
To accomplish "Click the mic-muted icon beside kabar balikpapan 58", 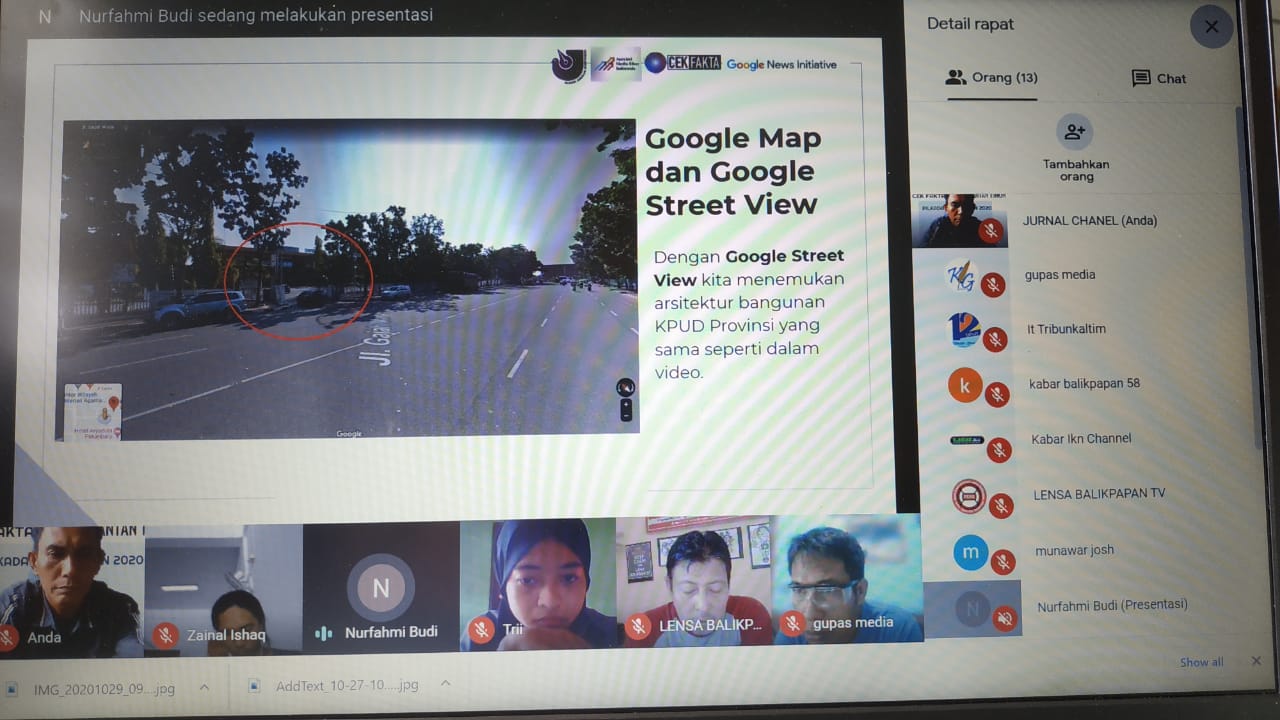I will pyautogui.click(x=996, y=395).
